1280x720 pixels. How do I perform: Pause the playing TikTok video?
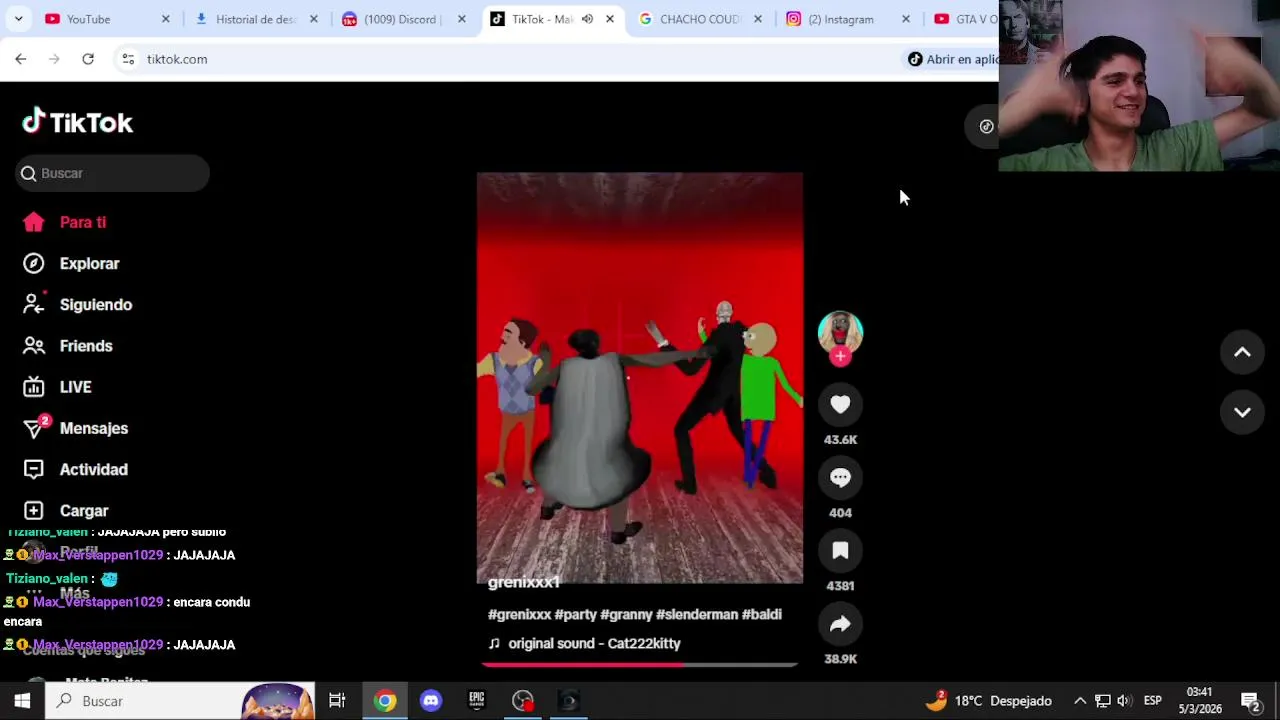(639, 378)
